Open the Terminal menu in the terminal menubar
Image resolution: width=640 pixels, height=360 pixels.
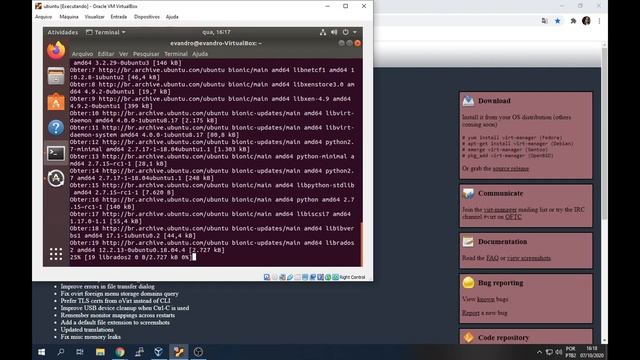[176, 54]
